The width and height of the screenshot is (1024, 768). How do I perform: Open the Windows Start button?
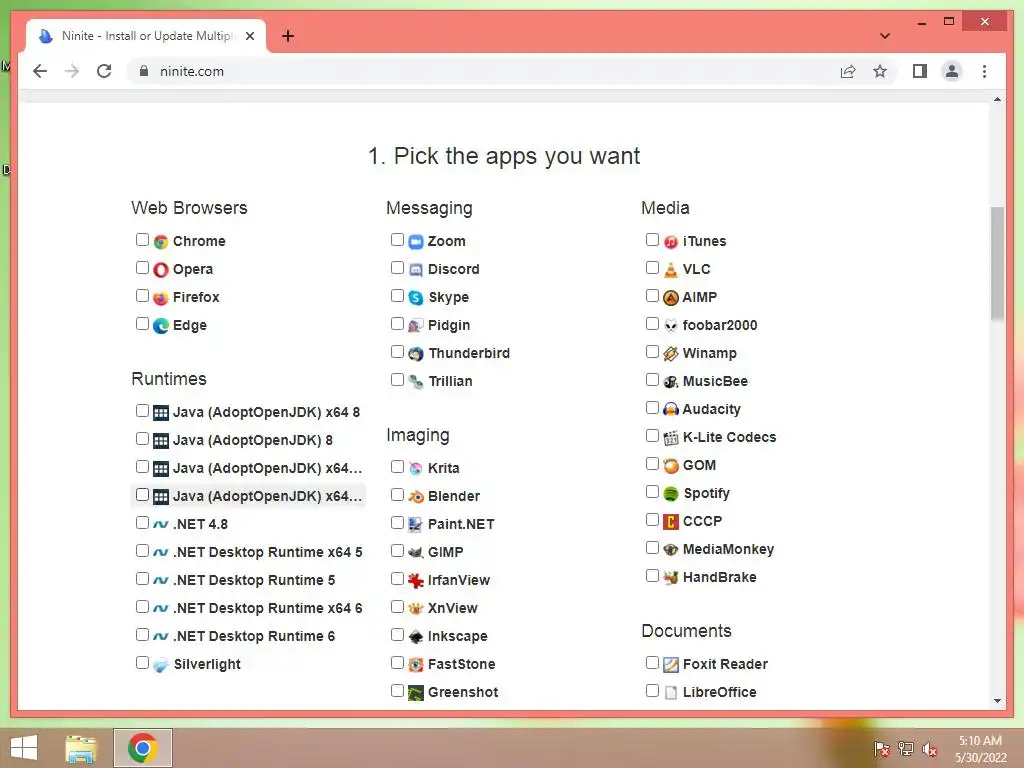[x=24, y=748]
